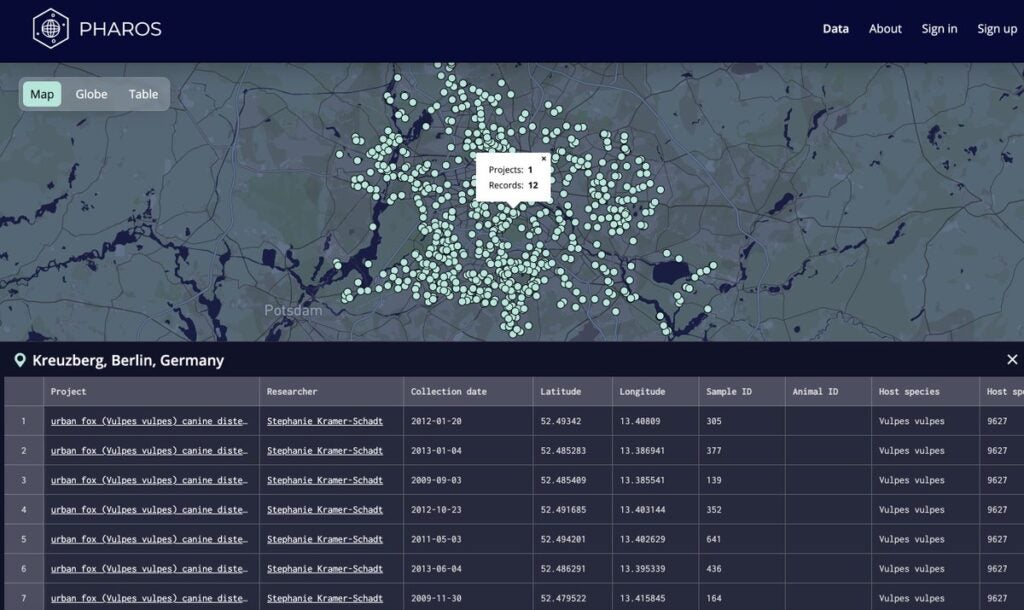Open urban fox project link in row 6
This screenshot has width=1024, height=610.
(149, 569)
